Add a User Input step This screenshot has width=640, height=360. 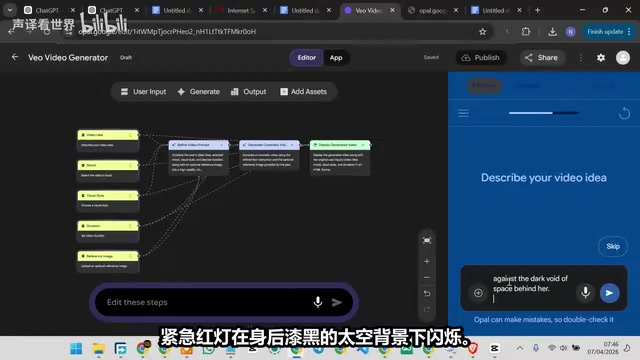[143, 92]
